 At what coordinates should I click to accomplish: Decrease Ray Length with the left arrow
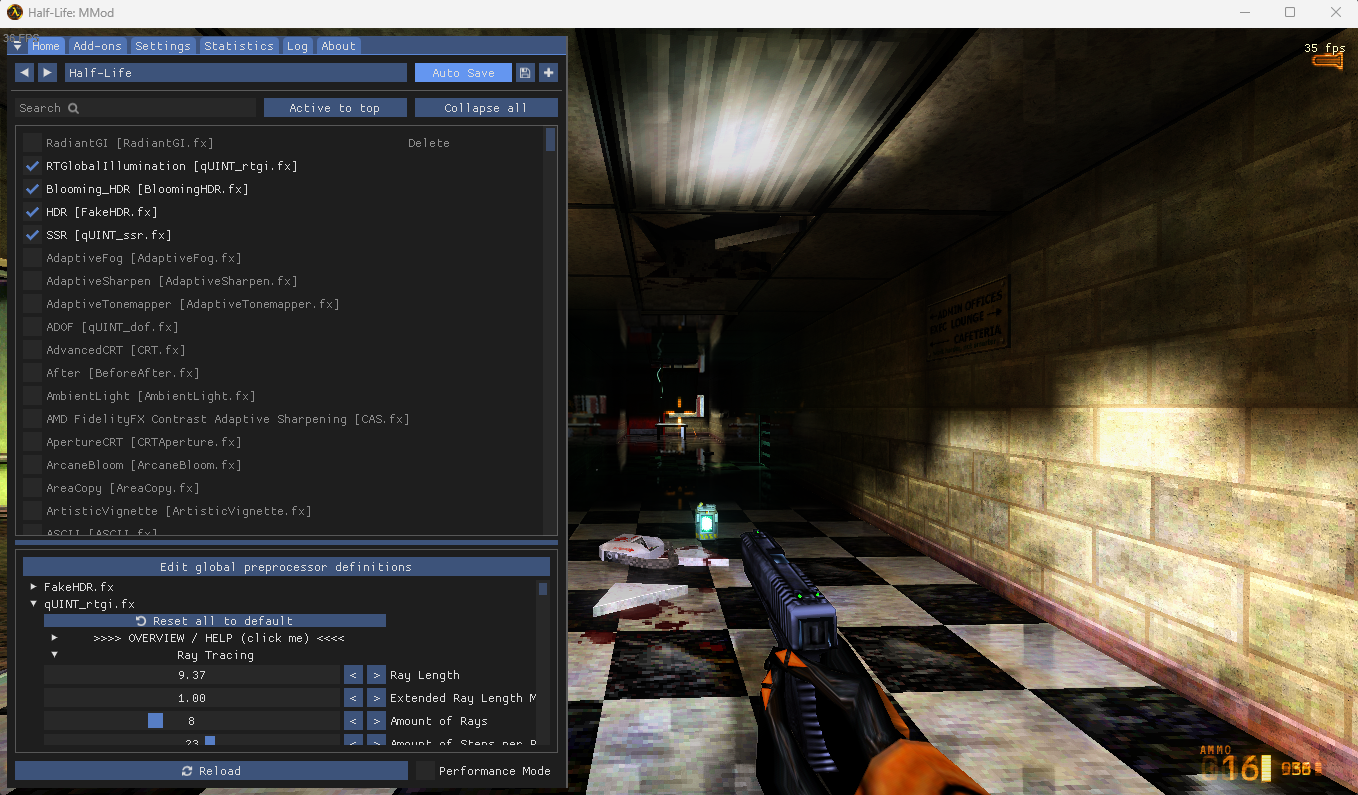click(x=353, y=675)
